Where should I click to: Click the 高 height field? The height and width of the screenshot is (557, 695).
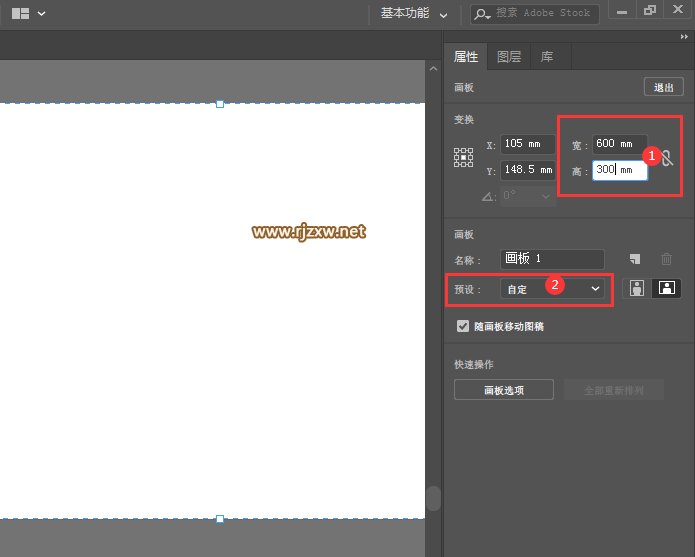pos(620,170)
